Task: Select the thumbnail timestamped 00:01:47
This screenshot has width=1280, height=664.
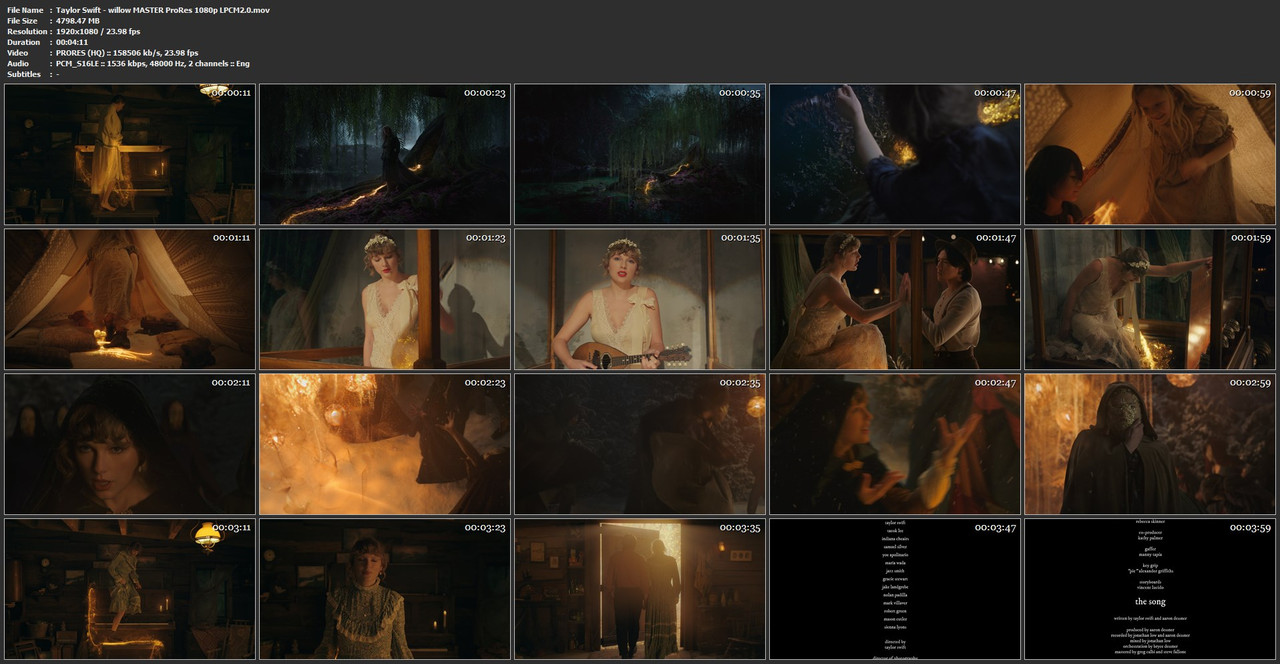Action: click(x=895, y=299)
